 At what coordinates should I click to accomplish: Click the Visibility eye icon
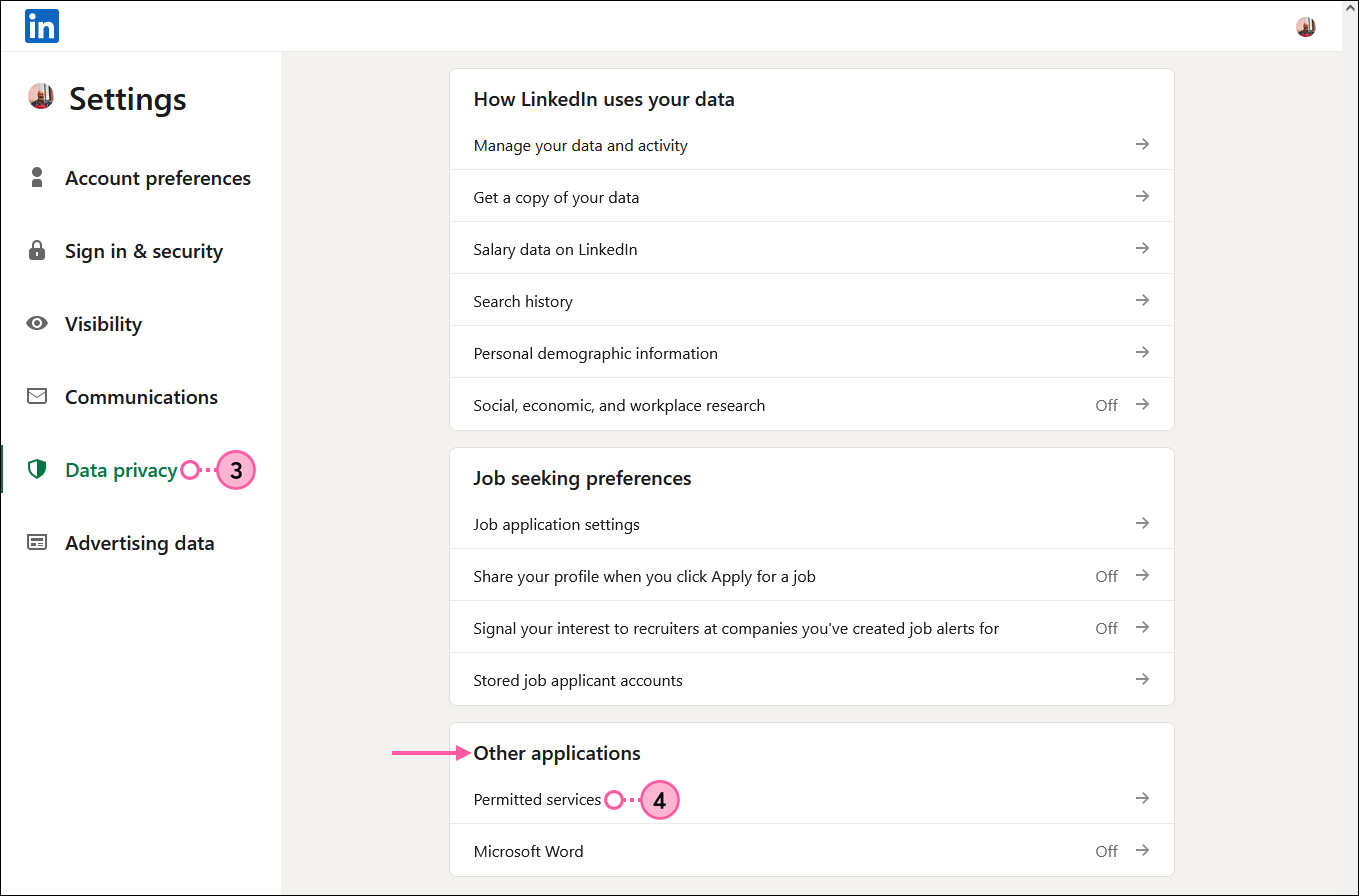tap(37, 323)
